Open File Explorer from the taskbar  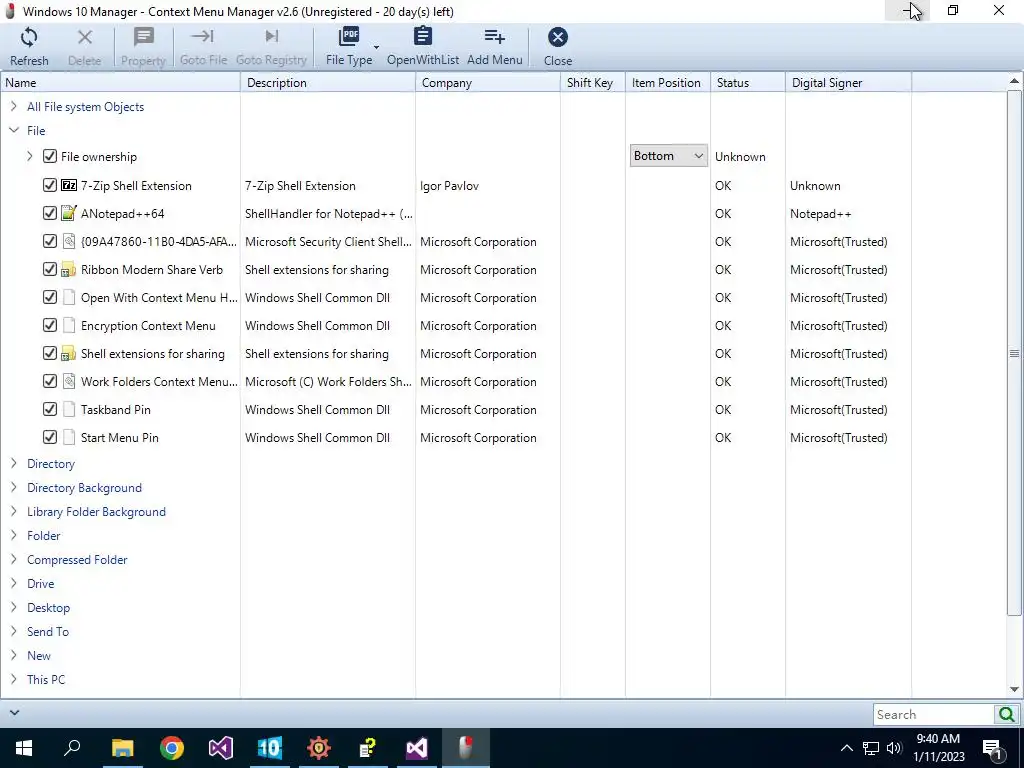coord(122,748)
